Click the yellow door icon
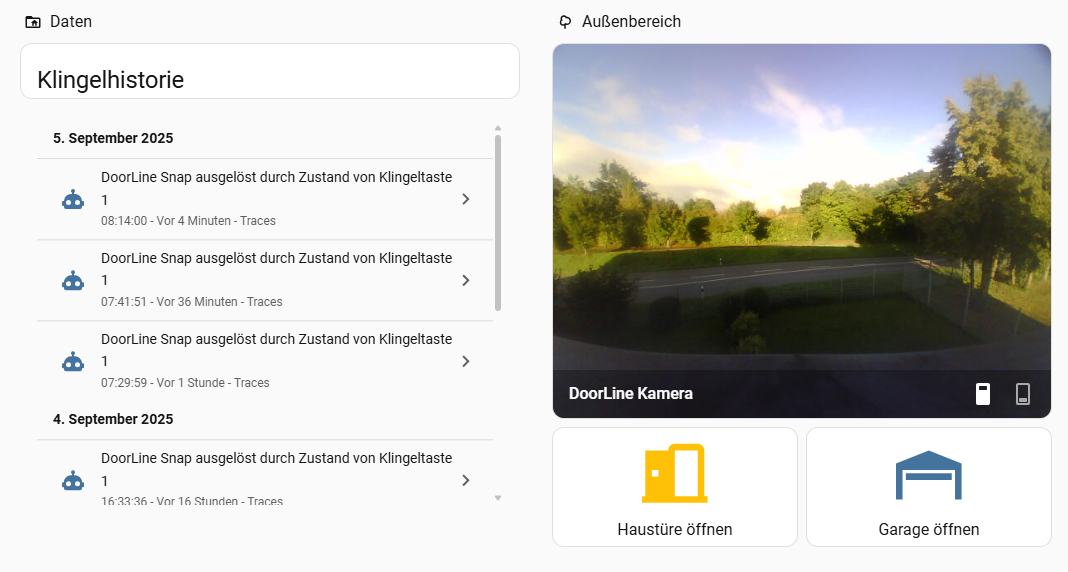Image resolution: width=1068 pixels, height=572 pixels. pos(675,473)
